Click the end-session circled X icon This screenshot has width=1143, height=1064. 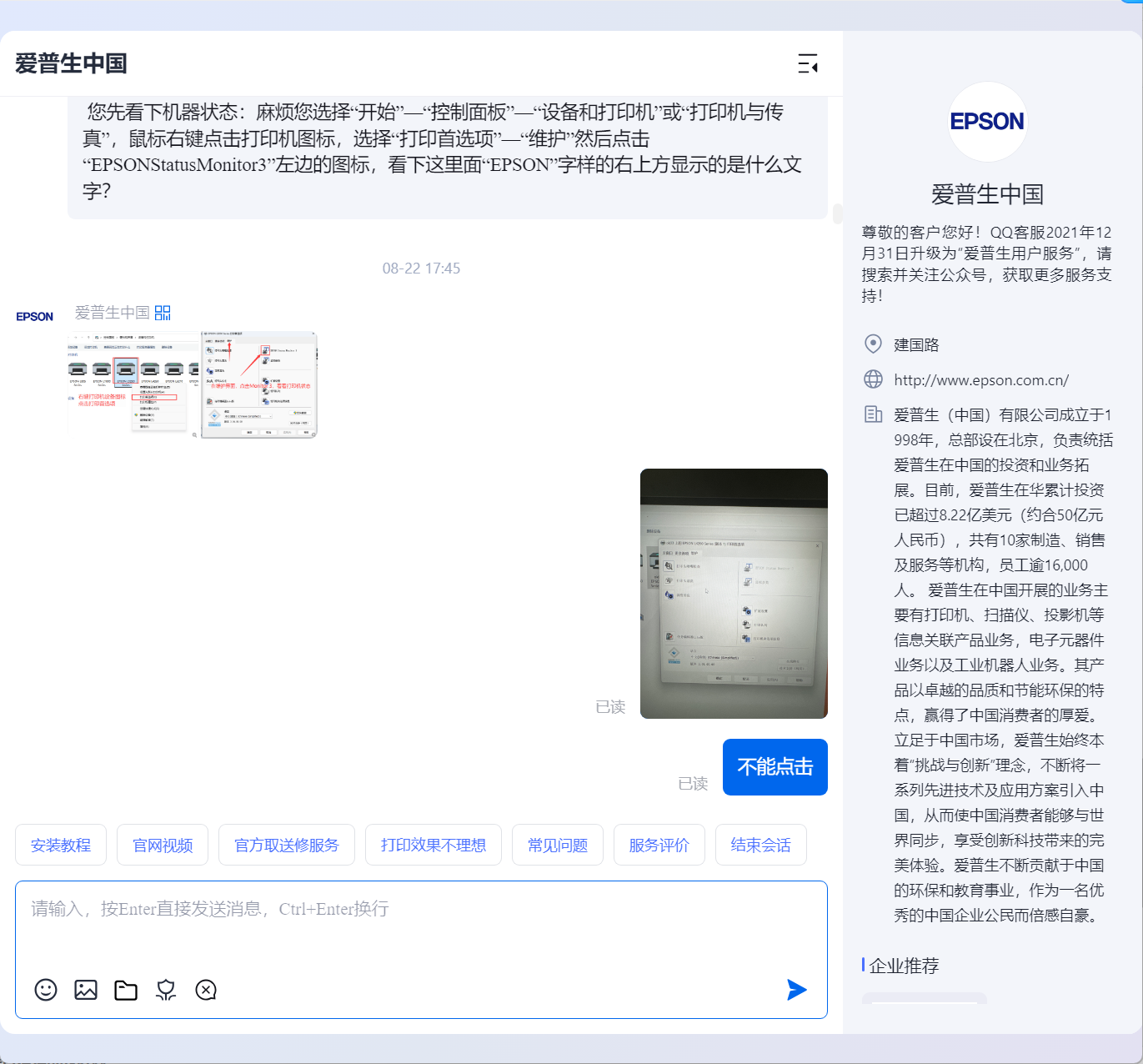pyautogui.click(x=206, y=990)
